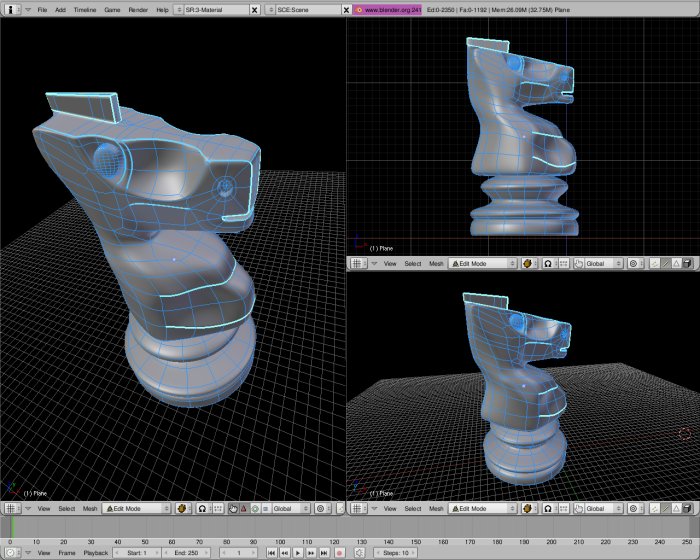This screenshot has width=700, height=560.
Task: Open the Select menu in the top-right viewport
Action: point(413,263)
